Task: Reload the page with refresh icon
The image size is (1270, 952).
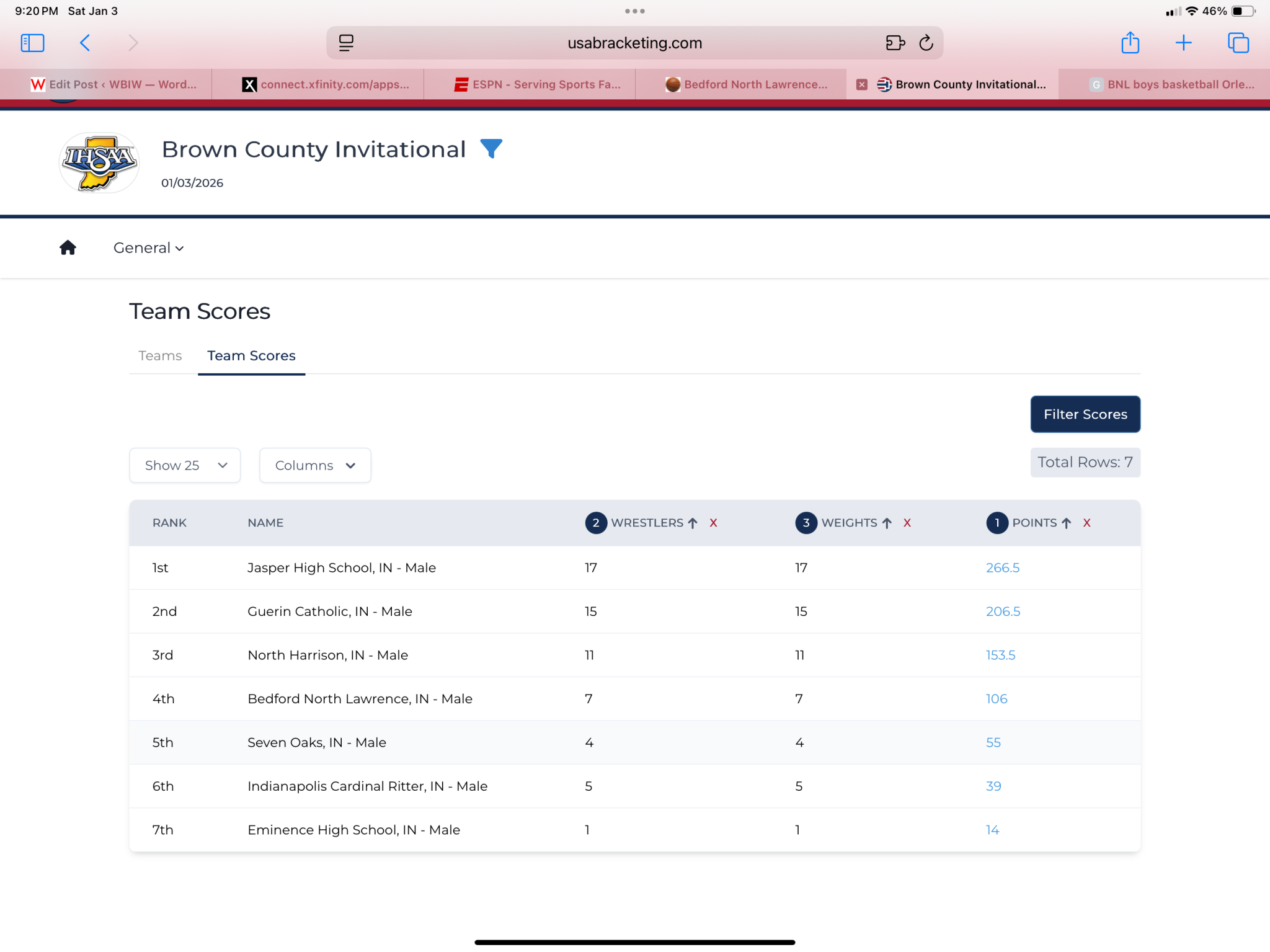Action: tap(926, 43)
